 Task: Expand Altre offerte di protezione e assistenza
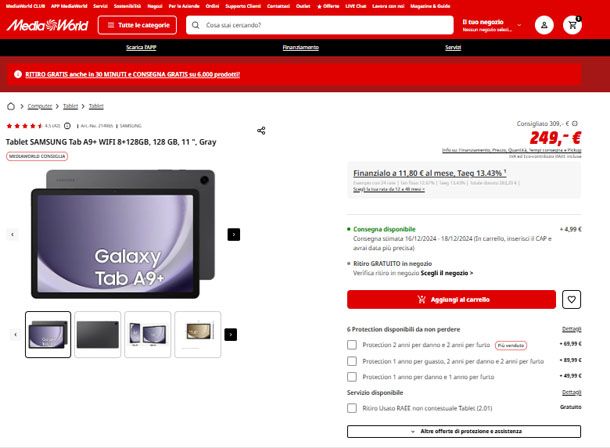pyautogui.click(x=464, y=431)
